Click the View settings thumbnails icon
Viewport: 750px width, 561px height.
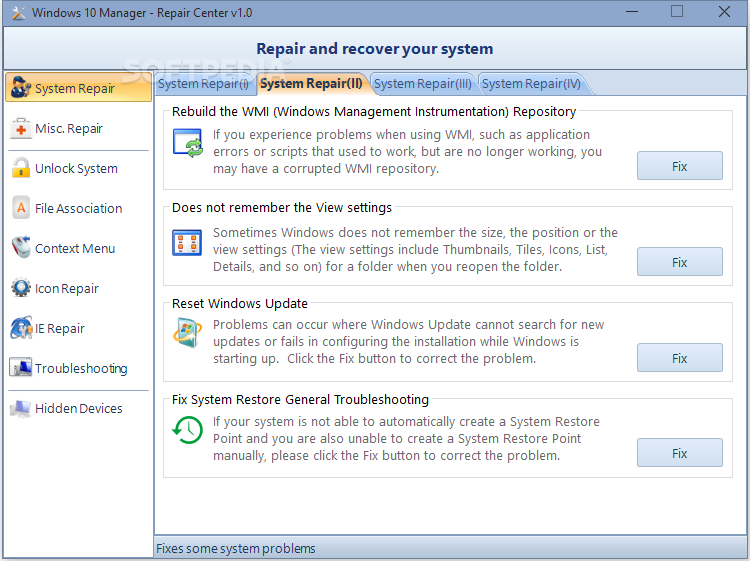[x=187, y=243]
